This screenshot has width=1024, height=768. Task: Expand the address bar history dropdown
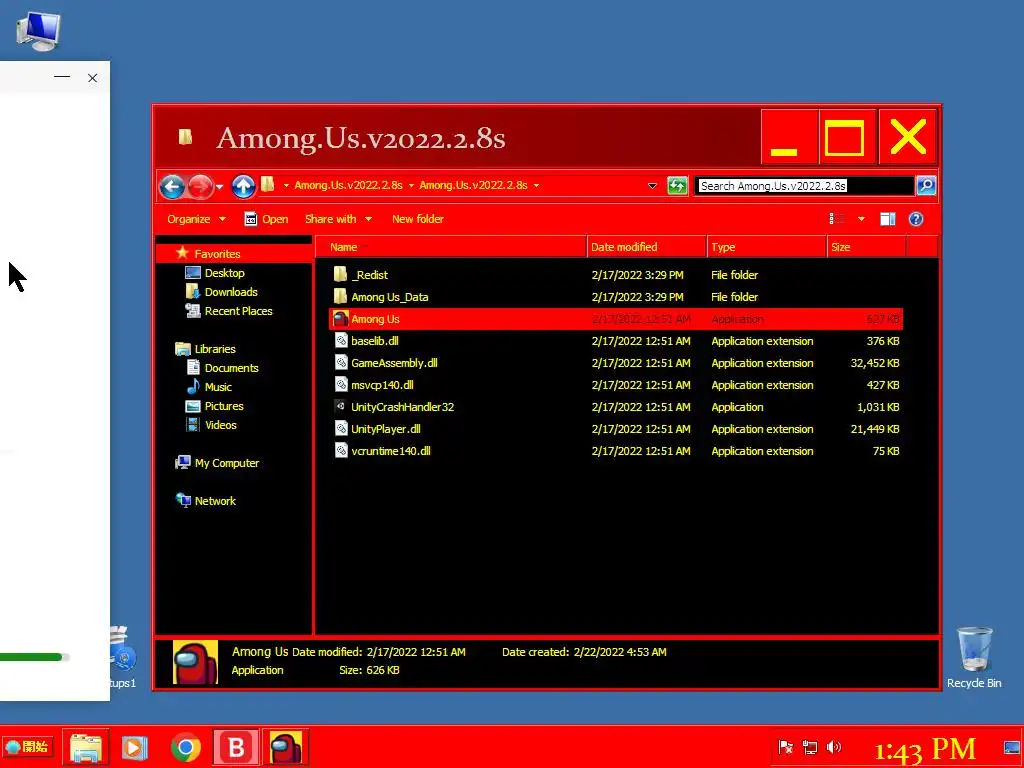[652, 185]
